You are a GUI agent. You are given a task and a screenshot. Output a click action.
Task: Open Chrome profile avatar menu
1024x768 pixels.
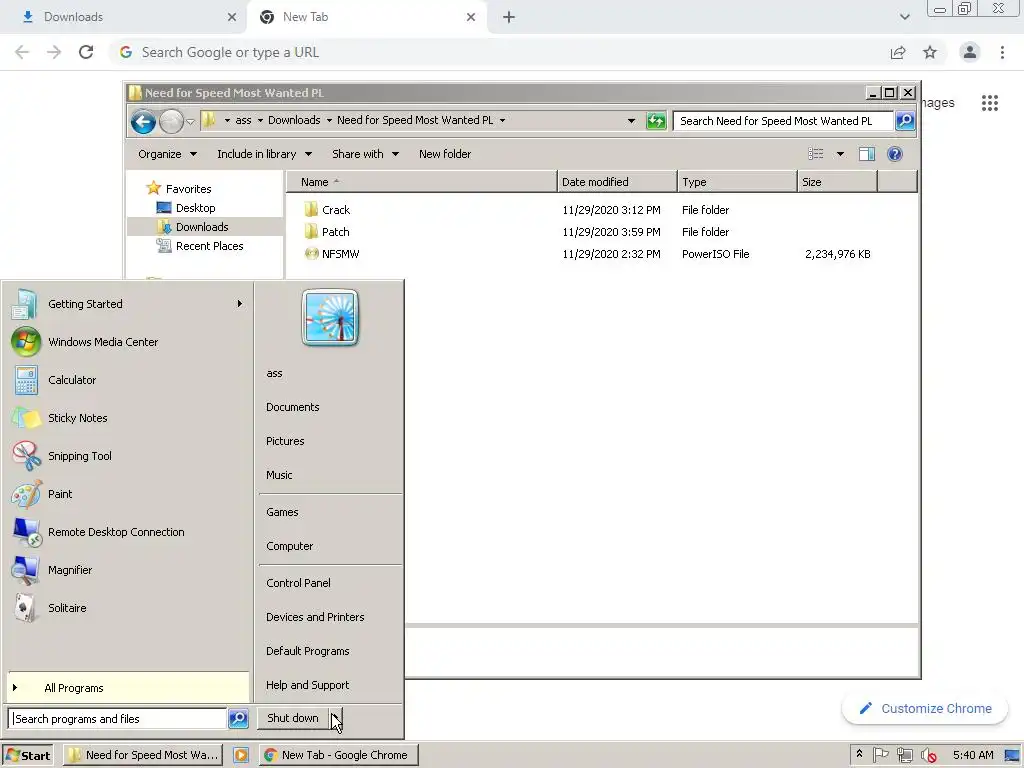pos(970,52)
